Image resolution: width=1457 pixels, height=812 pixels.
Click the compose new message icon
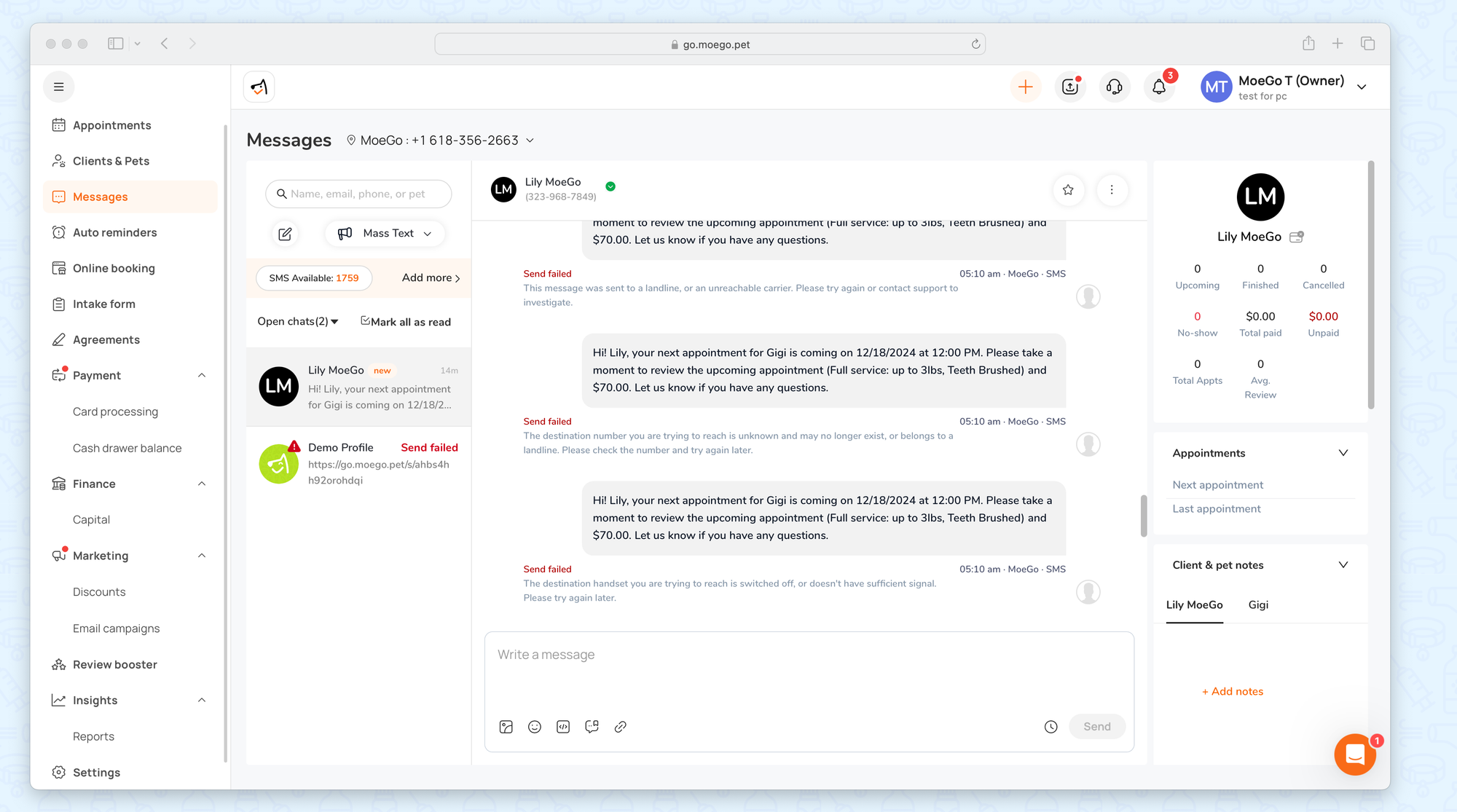[x=285, y=234]
